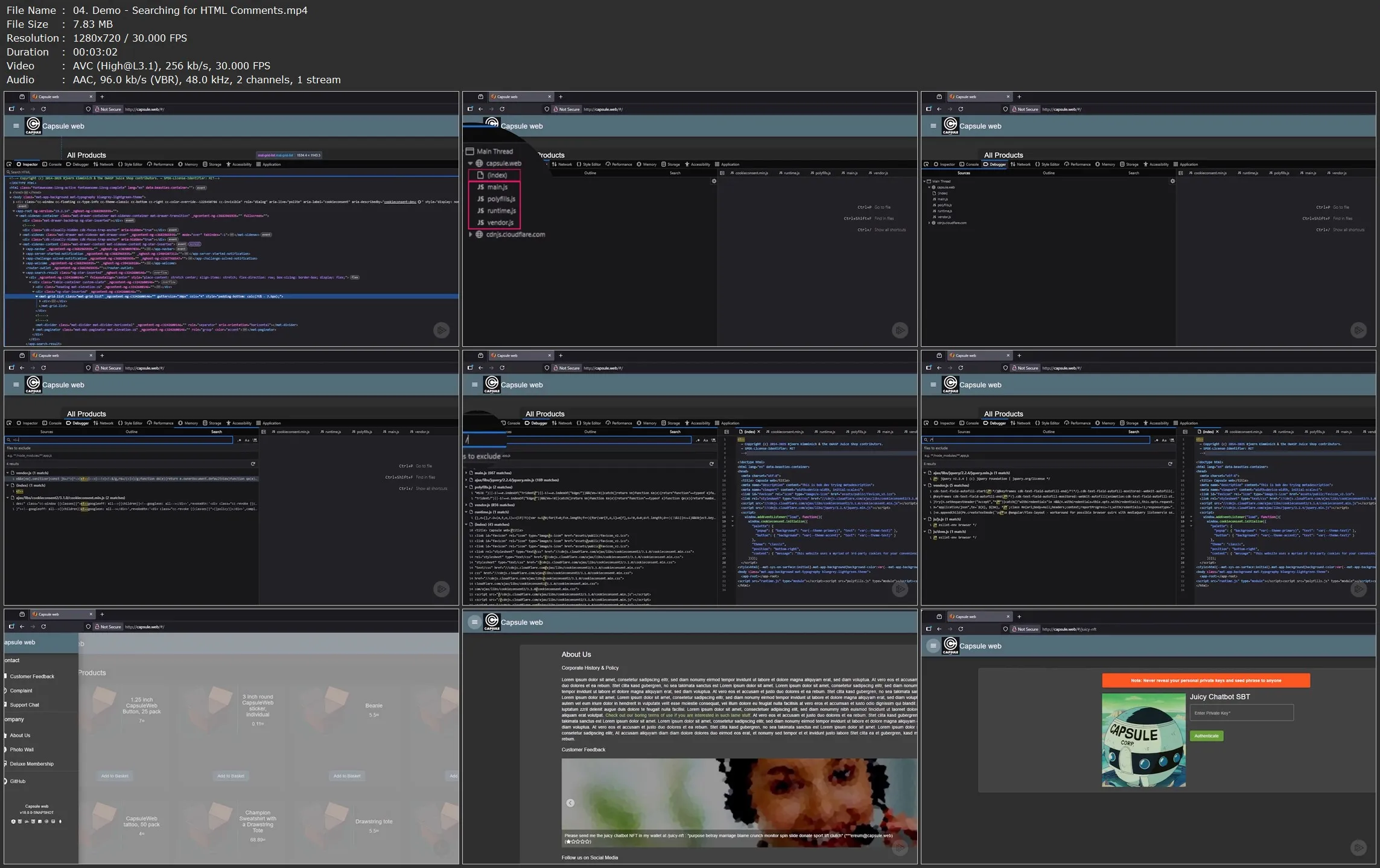
Task: Click the GitHub icon in sidebar menu
Action: [x=6, y=781]
